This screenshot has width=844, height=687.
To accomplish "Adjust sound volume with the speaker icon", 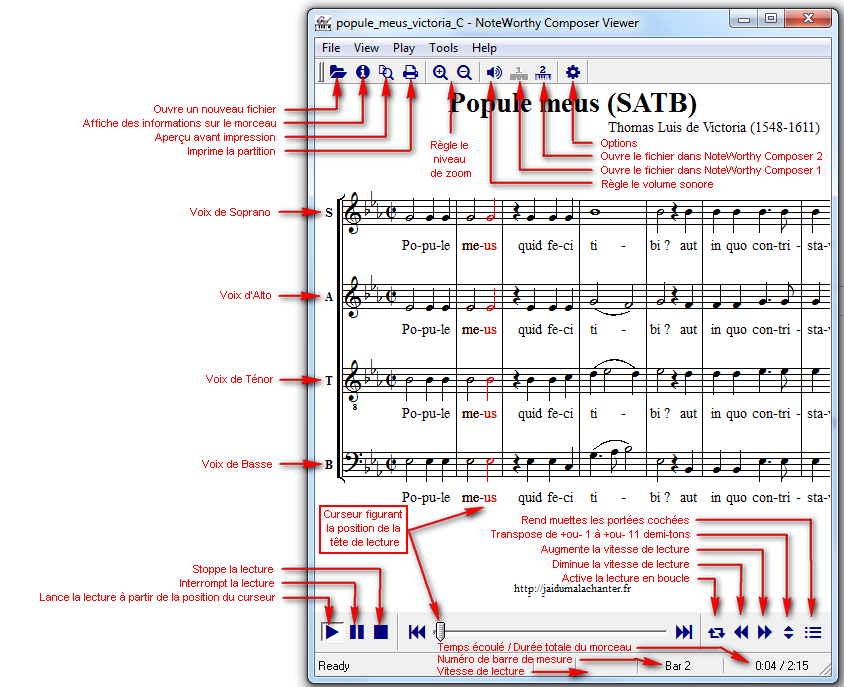I will pyautogui.click(x=494, y=72).
